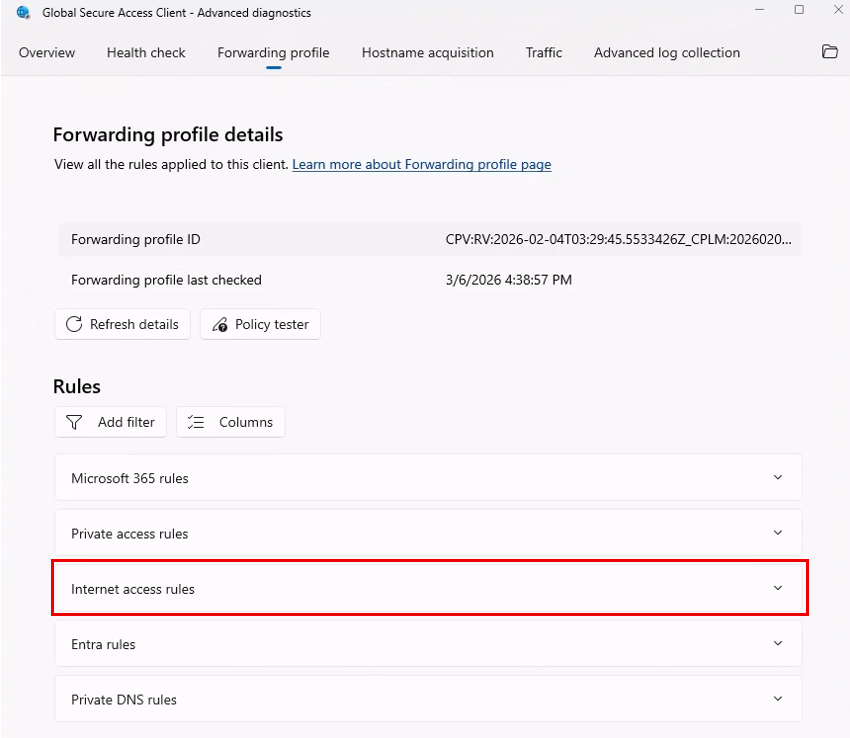The width and height of the screenshot is (850, 738).
Task: Minimize the Advanced diagnostics window
Action: point(759,10)
